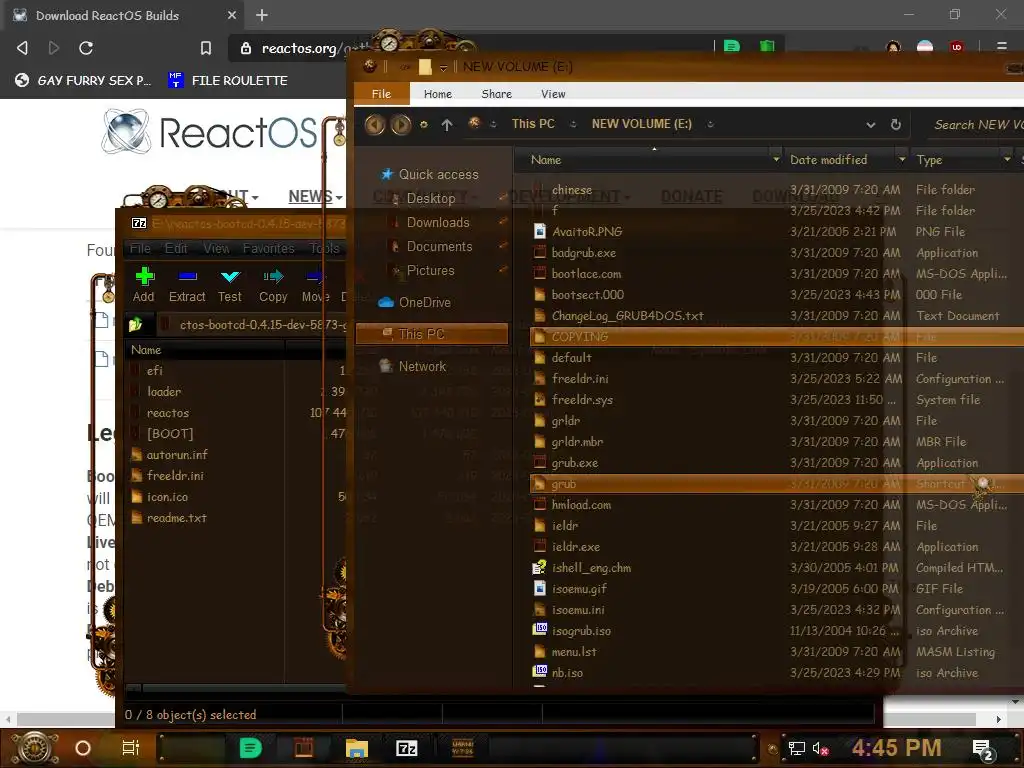This screenshot has width=1024, height=768.
Task: Select Downloads in navigation pane
Action: click(438, 223)
